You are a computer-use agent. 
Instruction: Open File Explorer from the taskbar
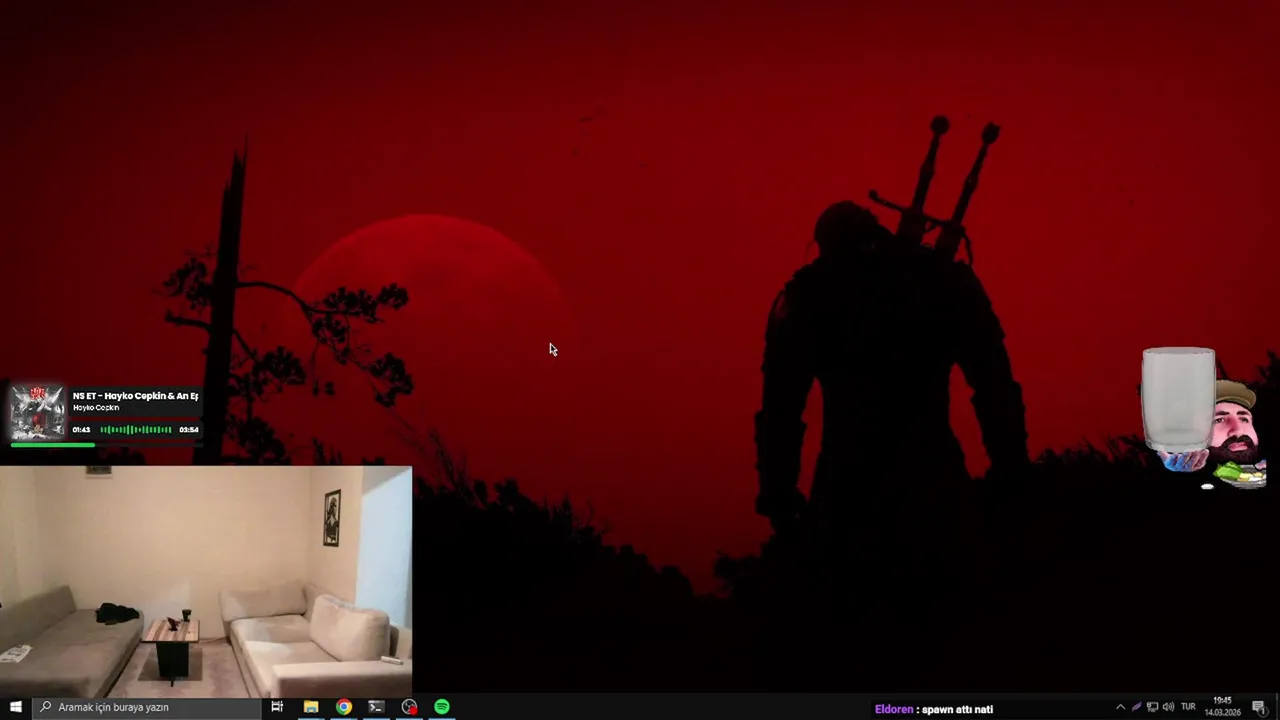[x=311, y=707]
